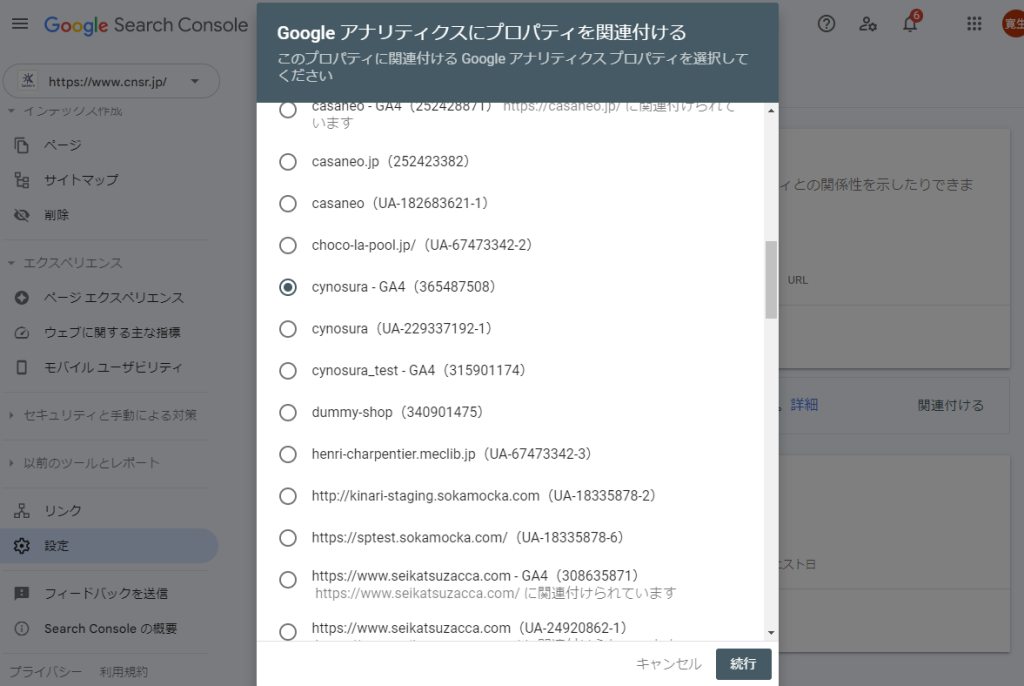Open the 削除 menu item
This screenshot has height=686, width=1024.
[109, 215]
